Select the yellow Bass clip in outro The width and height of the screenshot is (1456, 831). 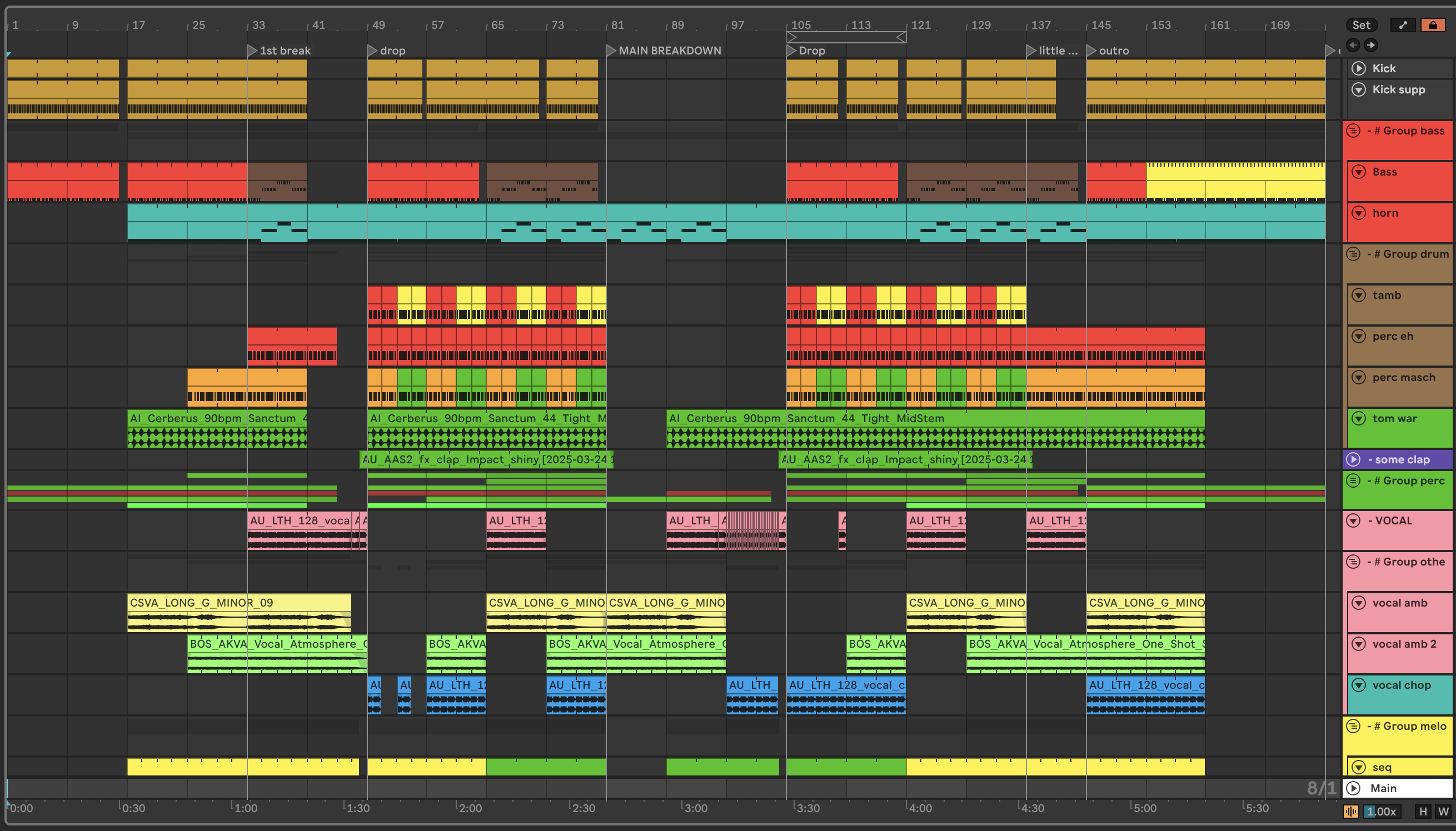pyautogui.click(x=1235, y=182)
